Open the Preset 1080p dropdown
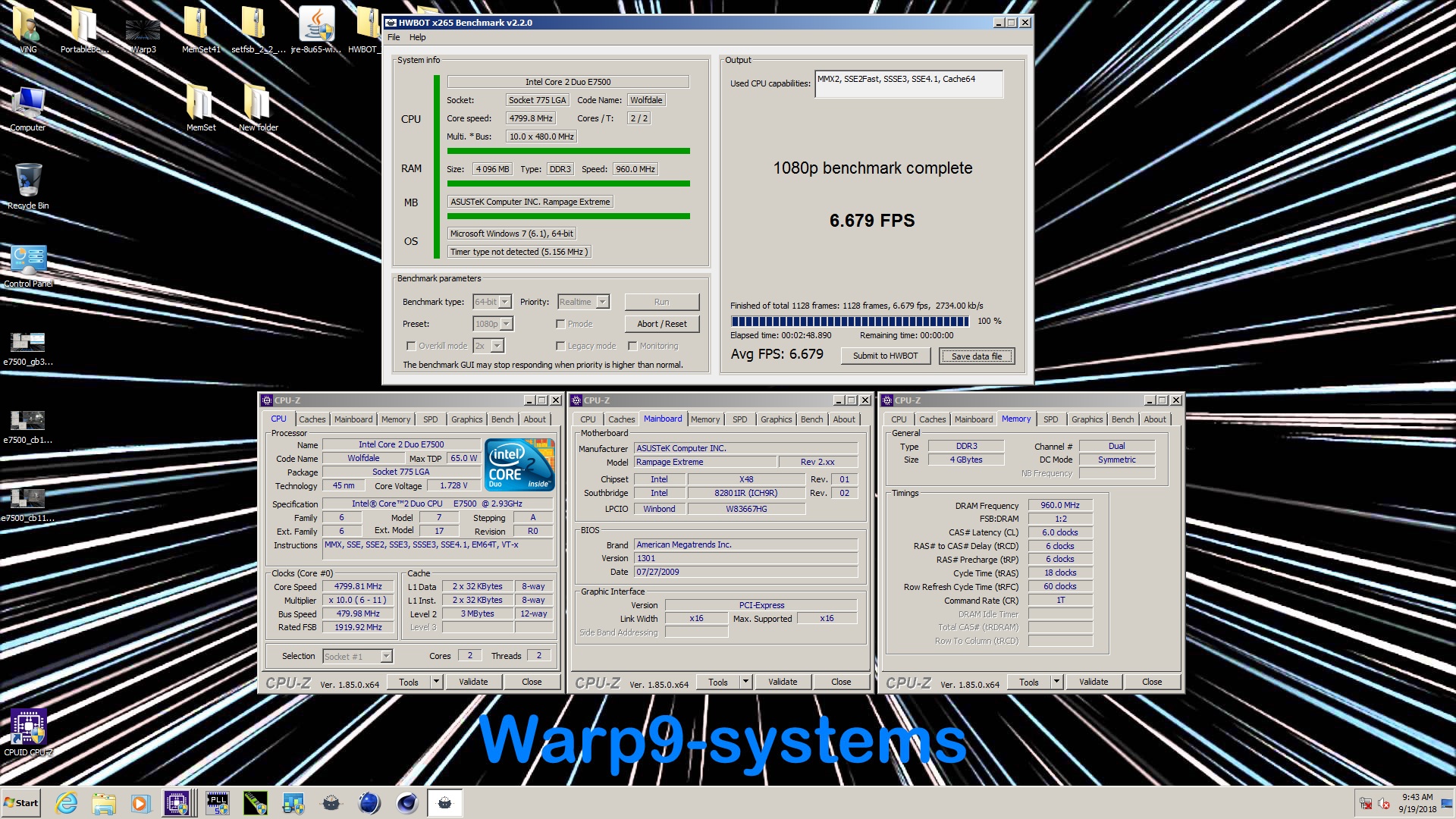This screenshot has width=1456, height=819. 493,324
